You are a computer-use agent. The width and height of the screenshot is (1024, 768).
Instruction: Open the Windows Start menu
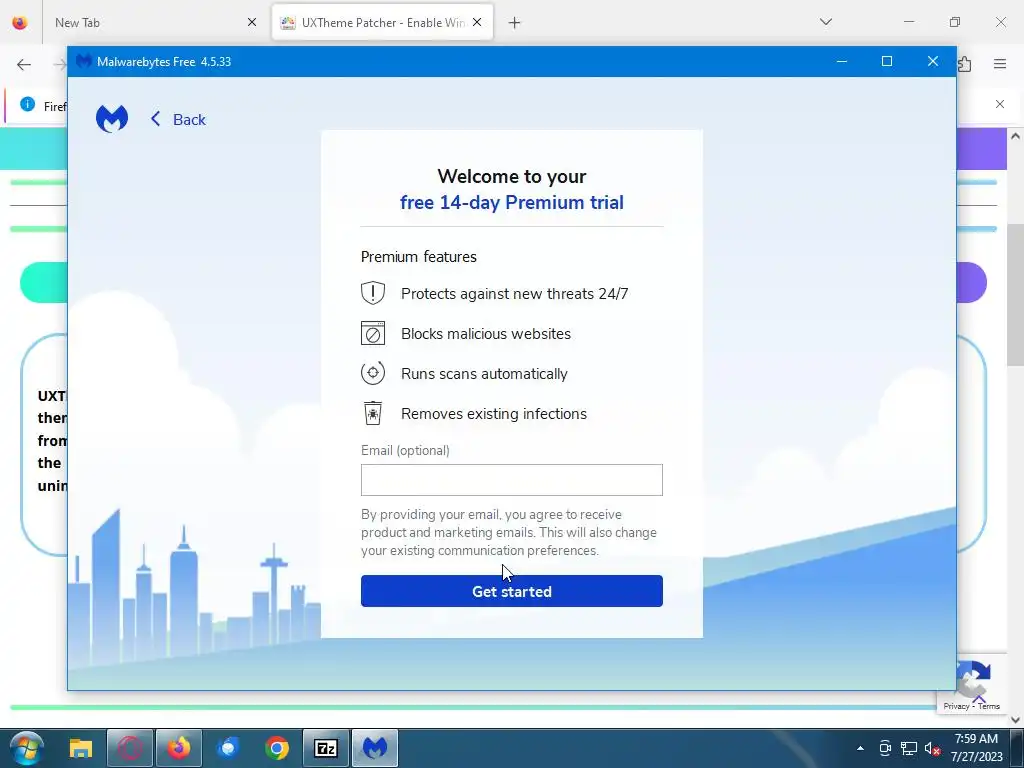[27, 748]
